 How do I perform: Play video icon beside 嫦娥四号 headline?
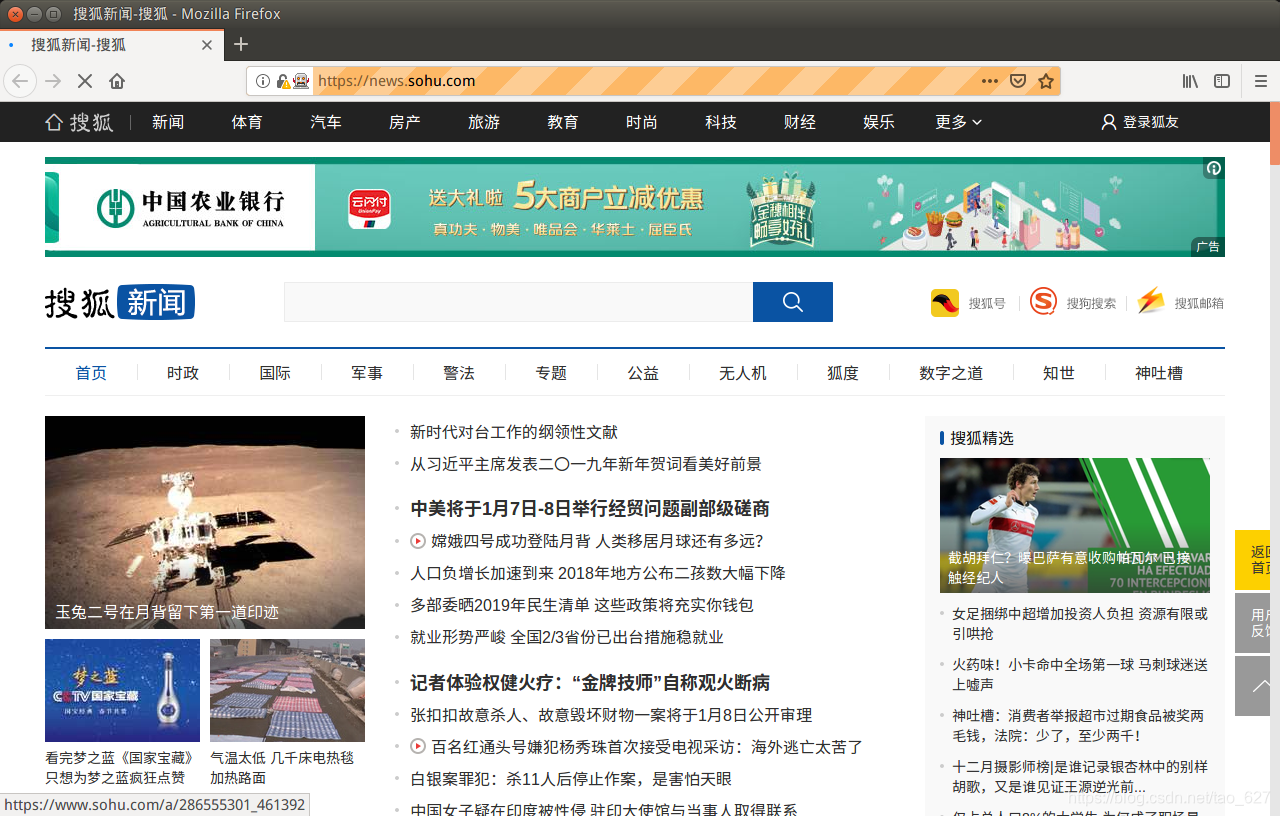[x=418, y=541]
